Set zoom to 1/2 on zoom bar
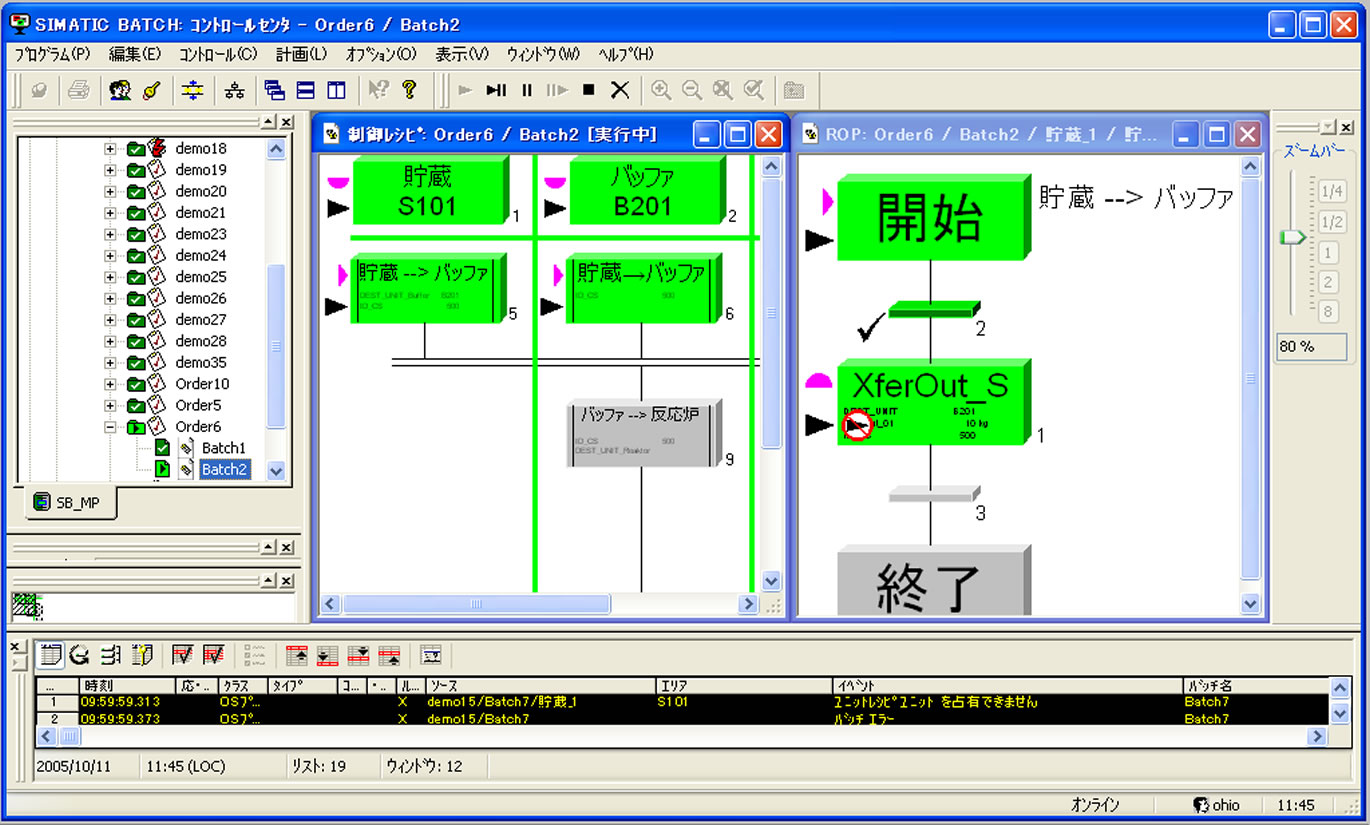Viewport: 1370px width, 825px height. pos(1330,222)
